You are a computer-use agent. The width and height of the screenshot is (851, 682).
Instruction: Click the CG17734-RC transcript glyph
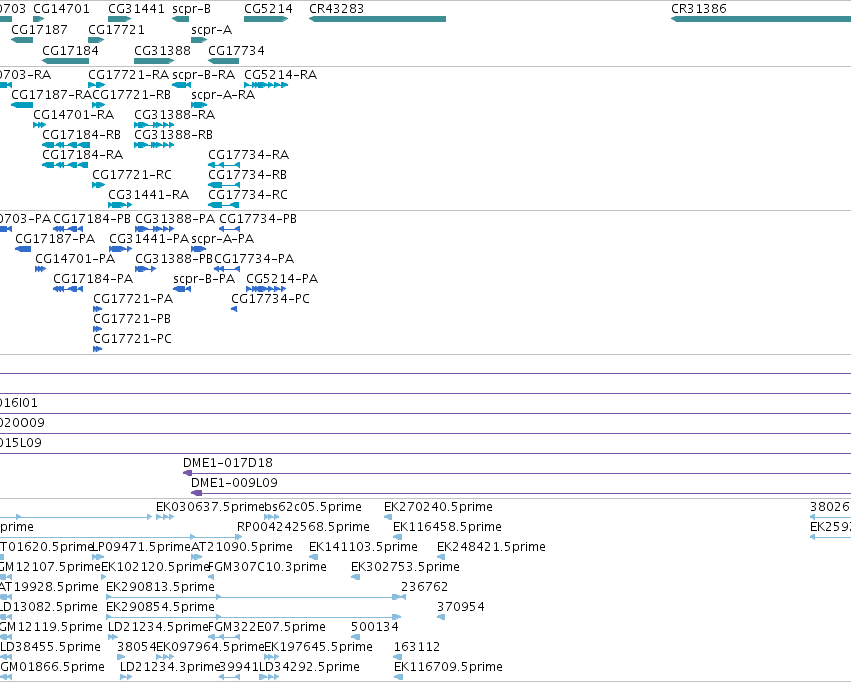[224, 205]
